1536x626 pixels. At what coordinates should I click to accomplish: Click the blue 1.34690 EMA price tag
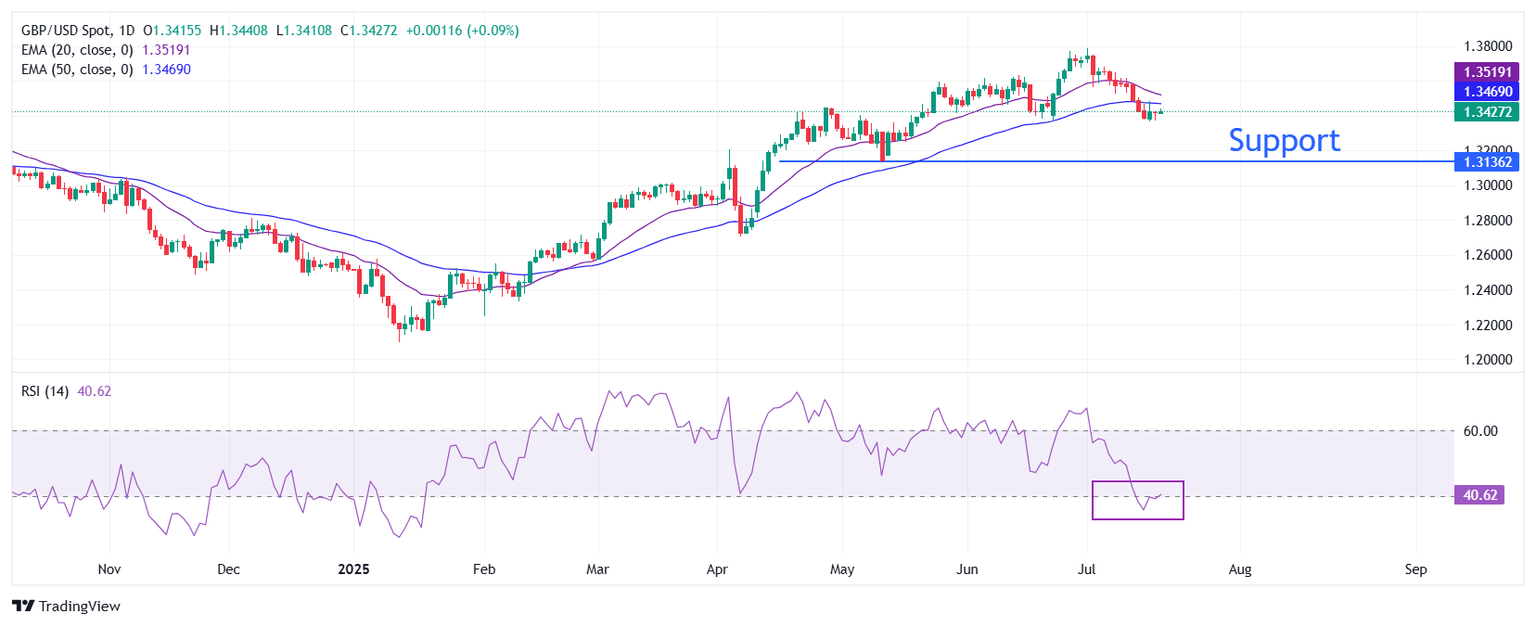point(1489,91)
